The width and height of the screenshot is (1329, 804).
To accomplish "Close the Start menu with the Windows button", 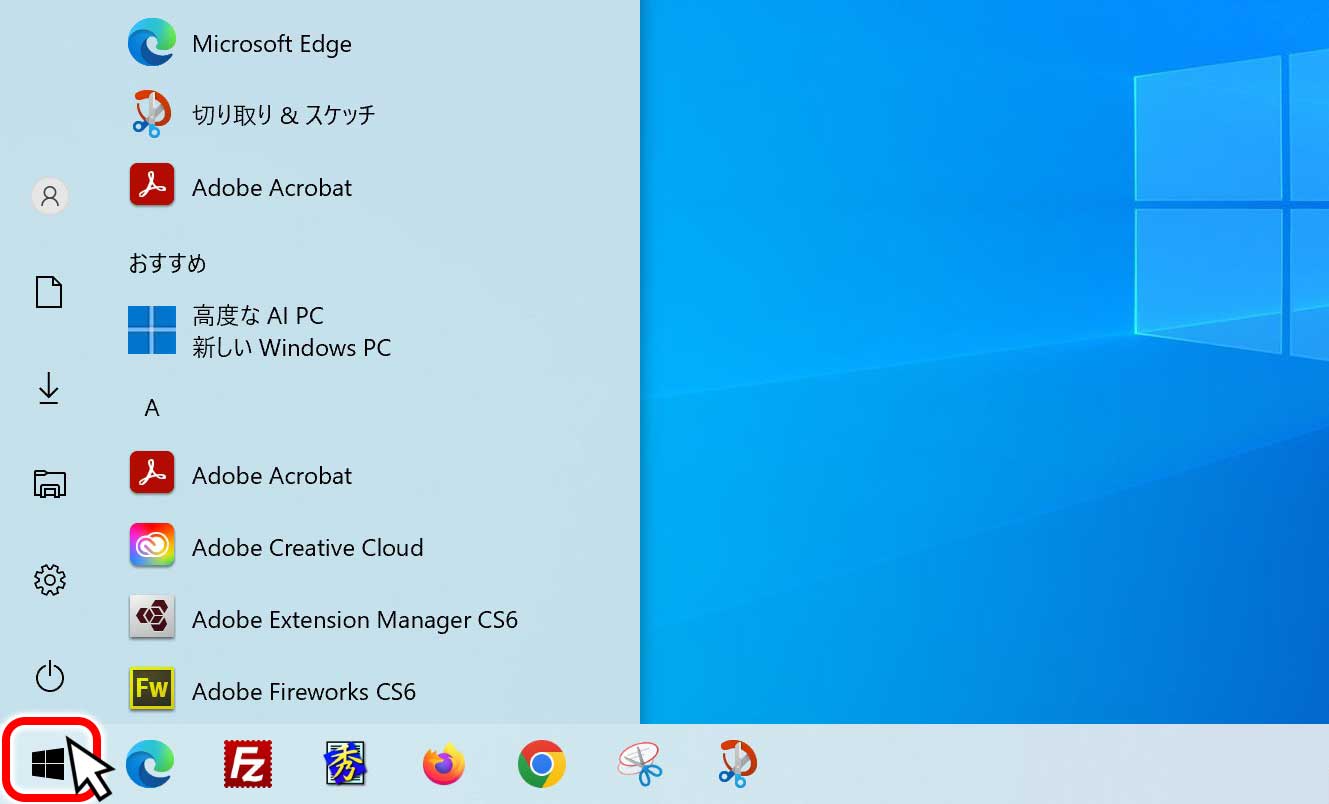I will [x=48, y=765].
